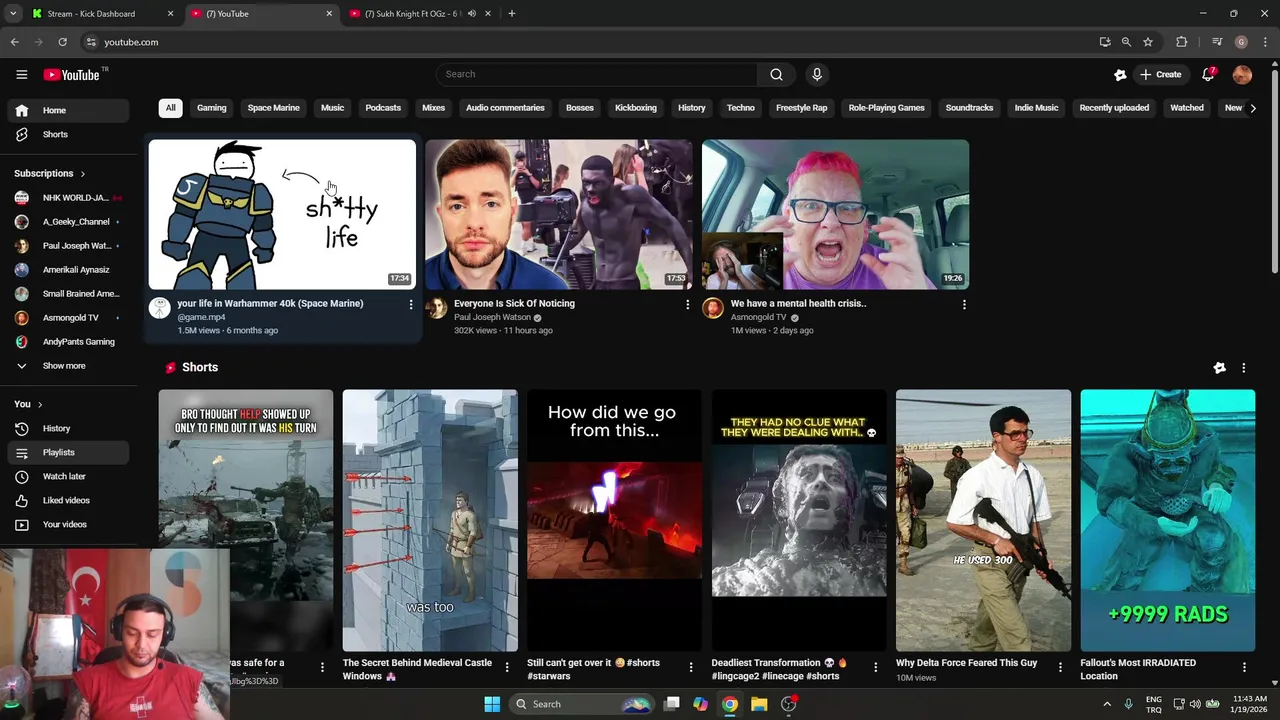
Task: Open Windows Start menu
Action: [492, 704]
